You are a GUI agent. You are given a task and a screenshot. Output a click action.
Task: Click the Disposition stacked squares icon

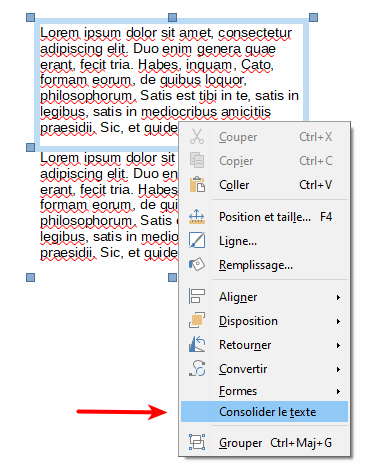click(197, 320)
